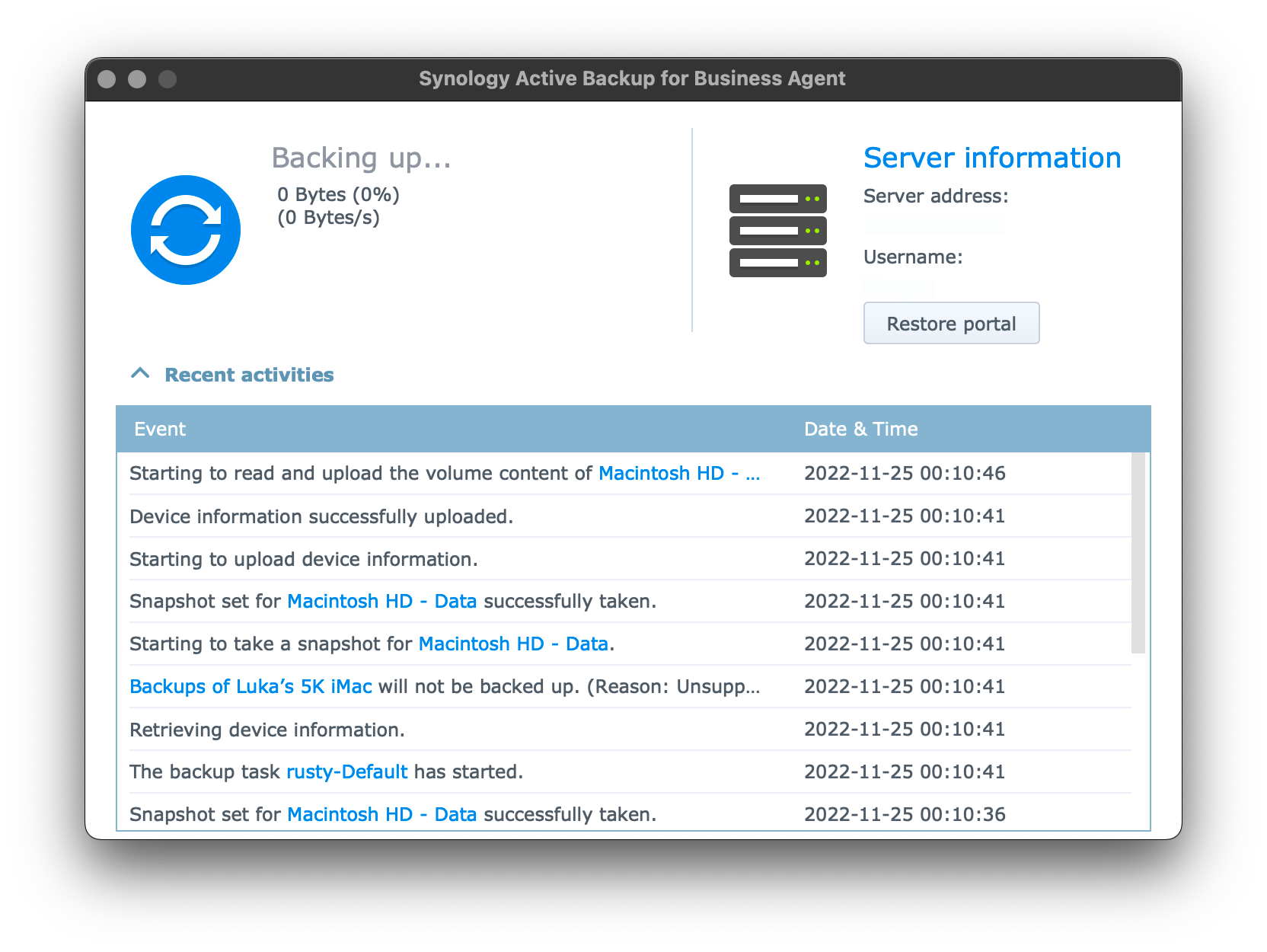Click the Event column header

pyautogui.click(x=160, y=429)
